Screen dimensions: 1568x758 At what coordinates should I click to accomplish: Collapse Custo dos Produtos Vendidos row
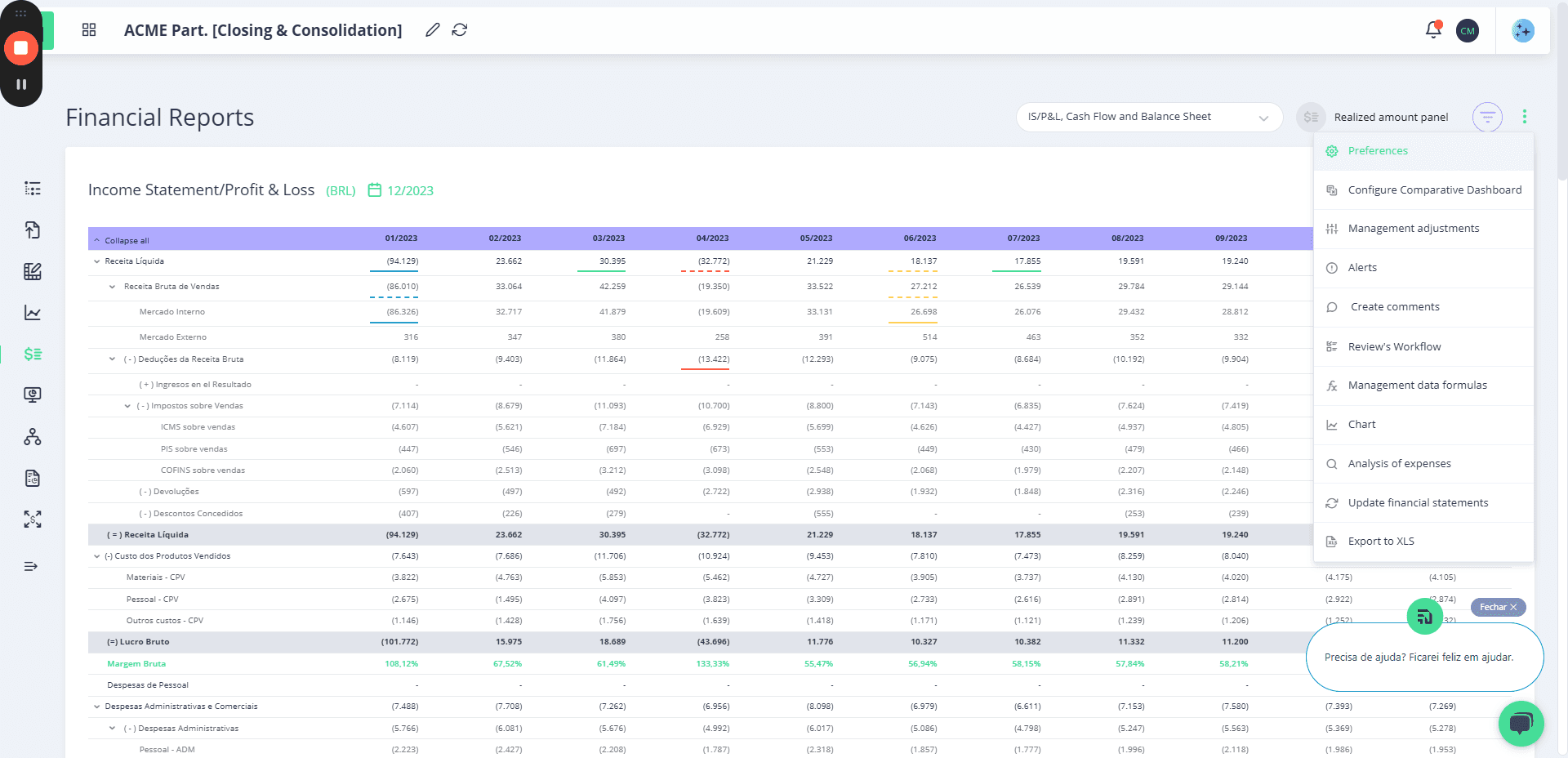pos(97,556)
